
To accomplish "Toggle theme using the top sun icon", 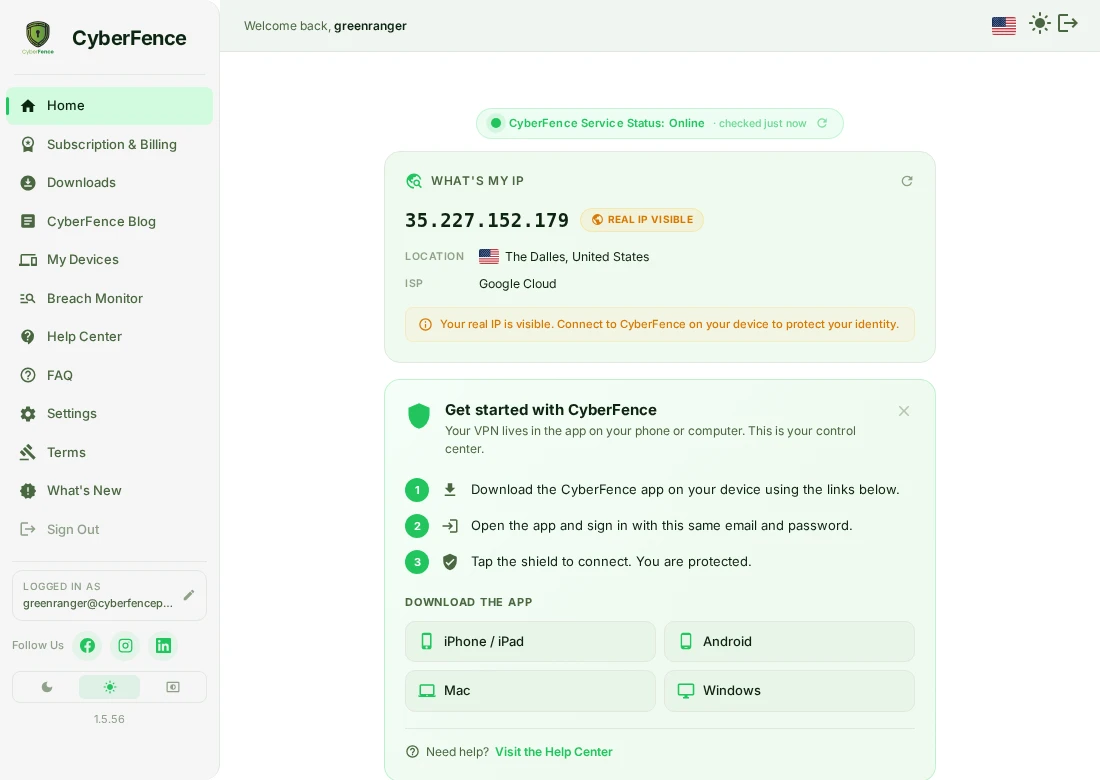I will pyautogui.click(x=1039, y=23).
